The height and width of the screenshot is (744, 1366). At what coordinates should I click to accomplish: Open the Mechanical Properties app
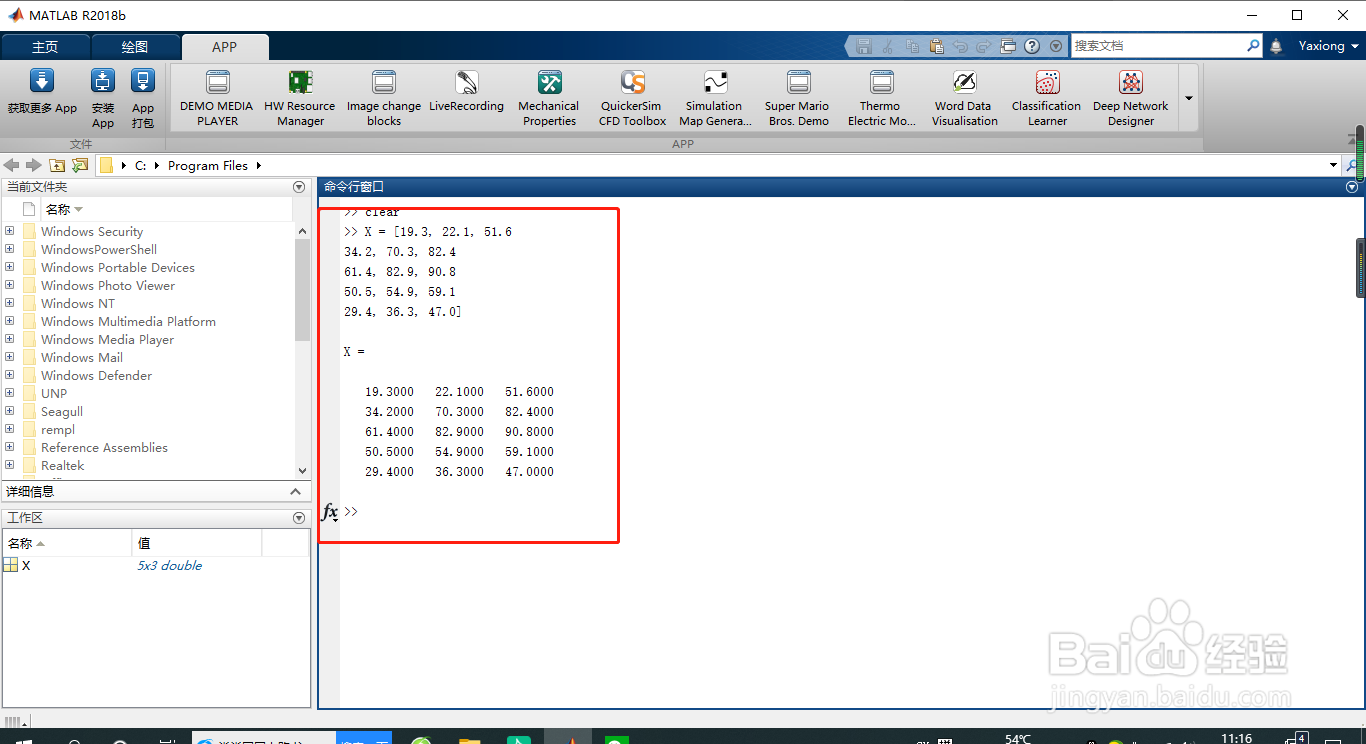(549, 98)
